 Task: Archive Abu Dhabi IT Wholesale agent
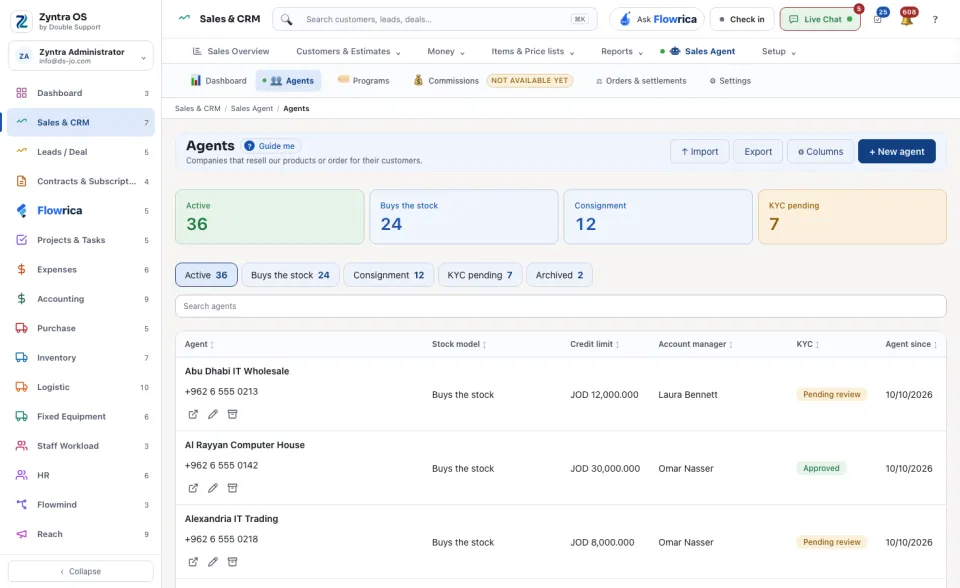click(232, 415)
